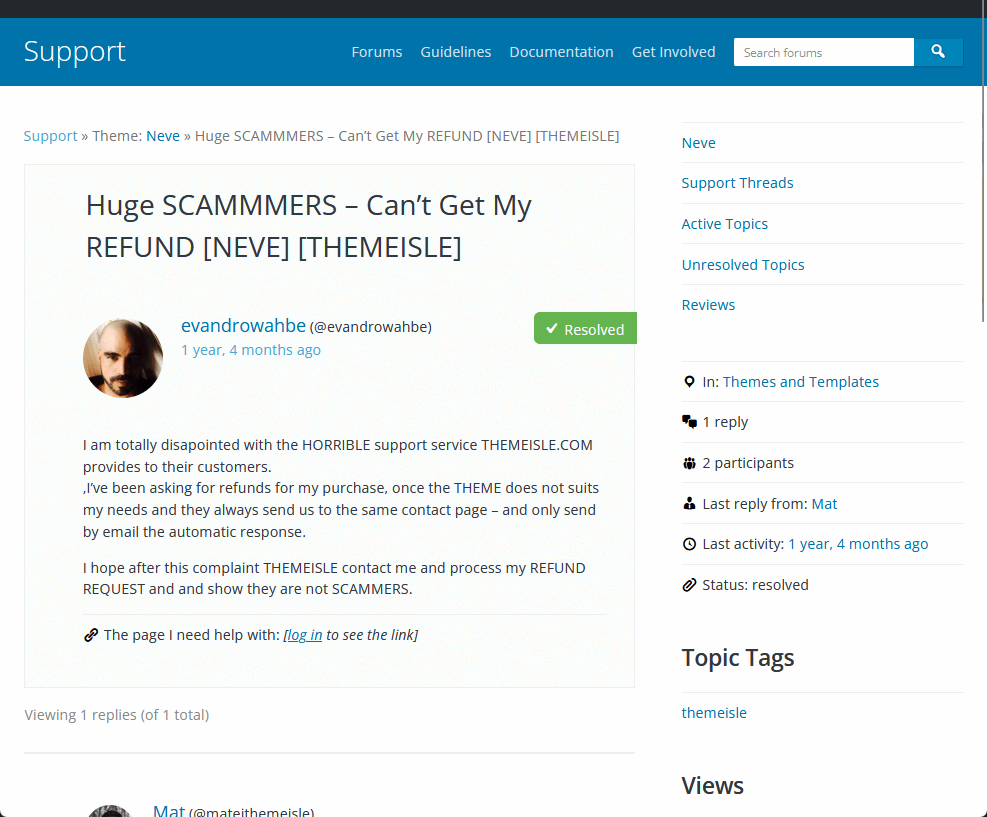Open the Themes and Templates forum link
The height and width of the screenshot is (817, 987).
click(x=801, y=382)
